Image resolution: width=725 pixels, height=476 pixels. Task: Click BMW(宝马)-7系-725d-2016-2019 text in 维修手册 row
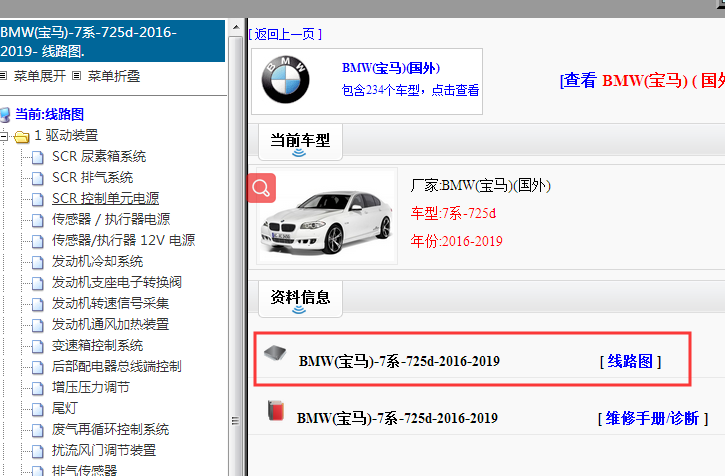(x=397, y=418)
